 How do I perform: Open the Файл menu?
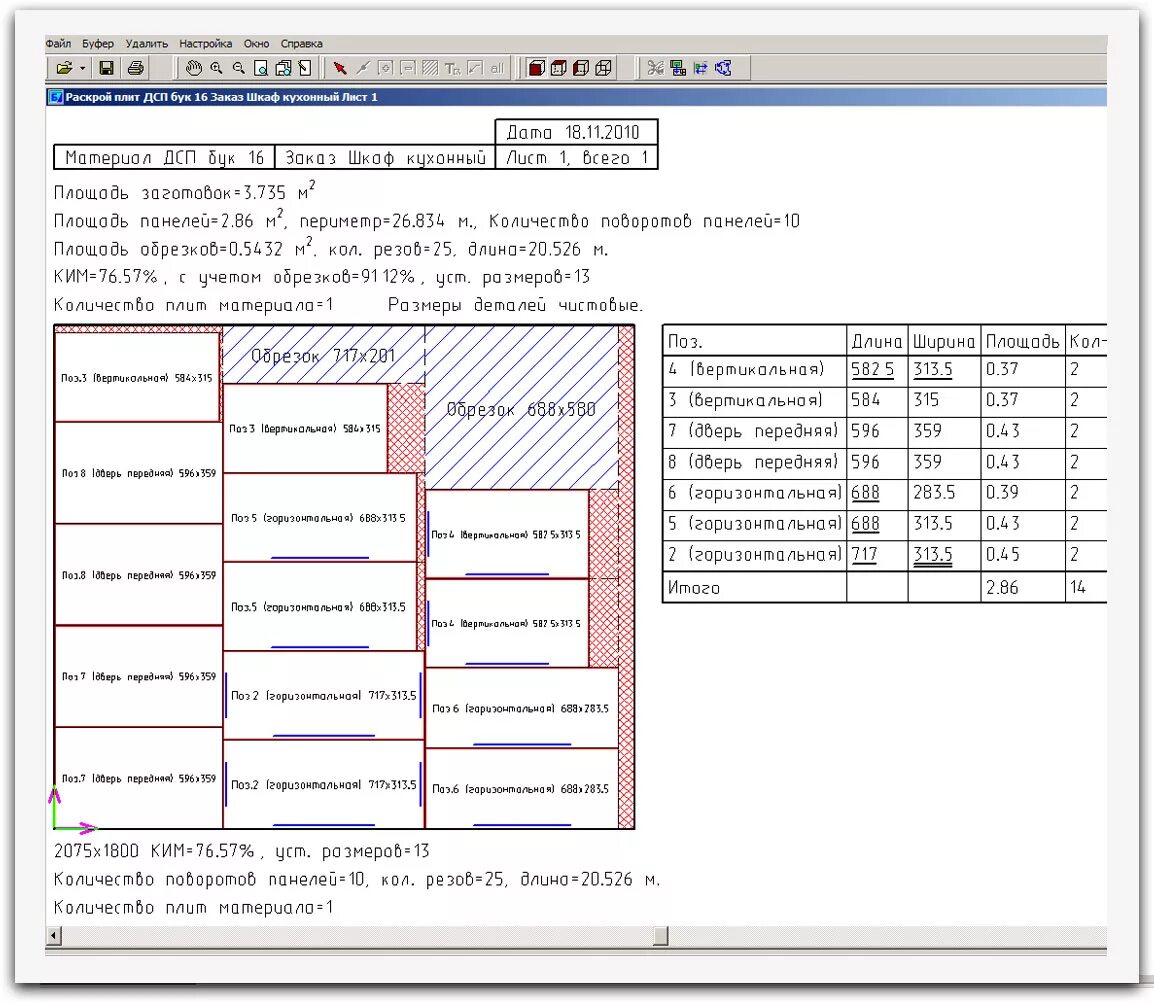(x=58, y=43)
